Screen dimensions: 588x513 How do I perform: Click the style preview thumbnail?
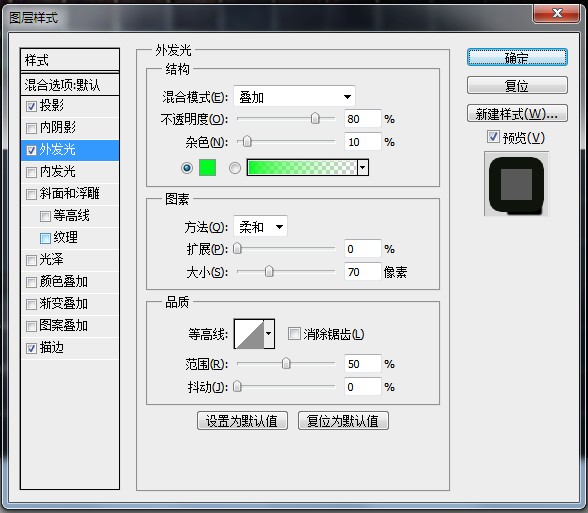516,184
